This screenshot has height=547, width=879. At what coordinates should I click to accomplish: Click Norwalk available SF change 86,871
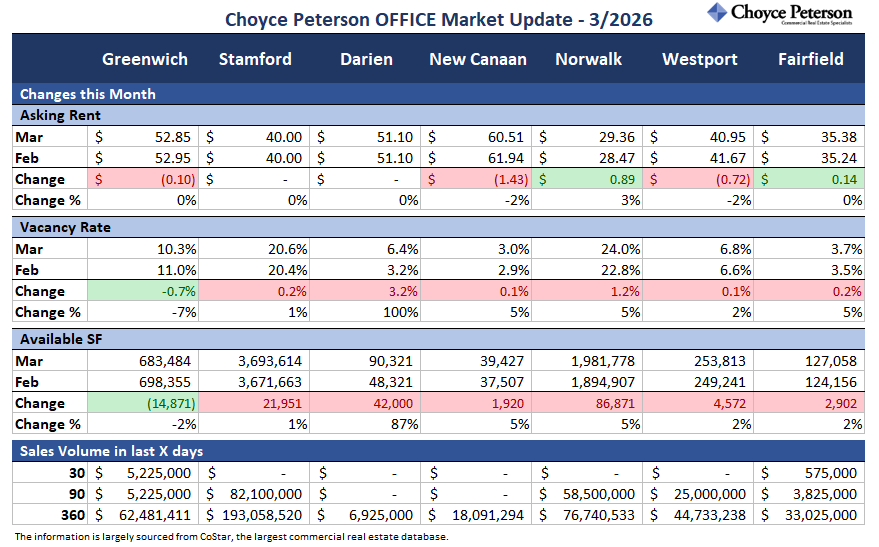[x=587, y=404]
